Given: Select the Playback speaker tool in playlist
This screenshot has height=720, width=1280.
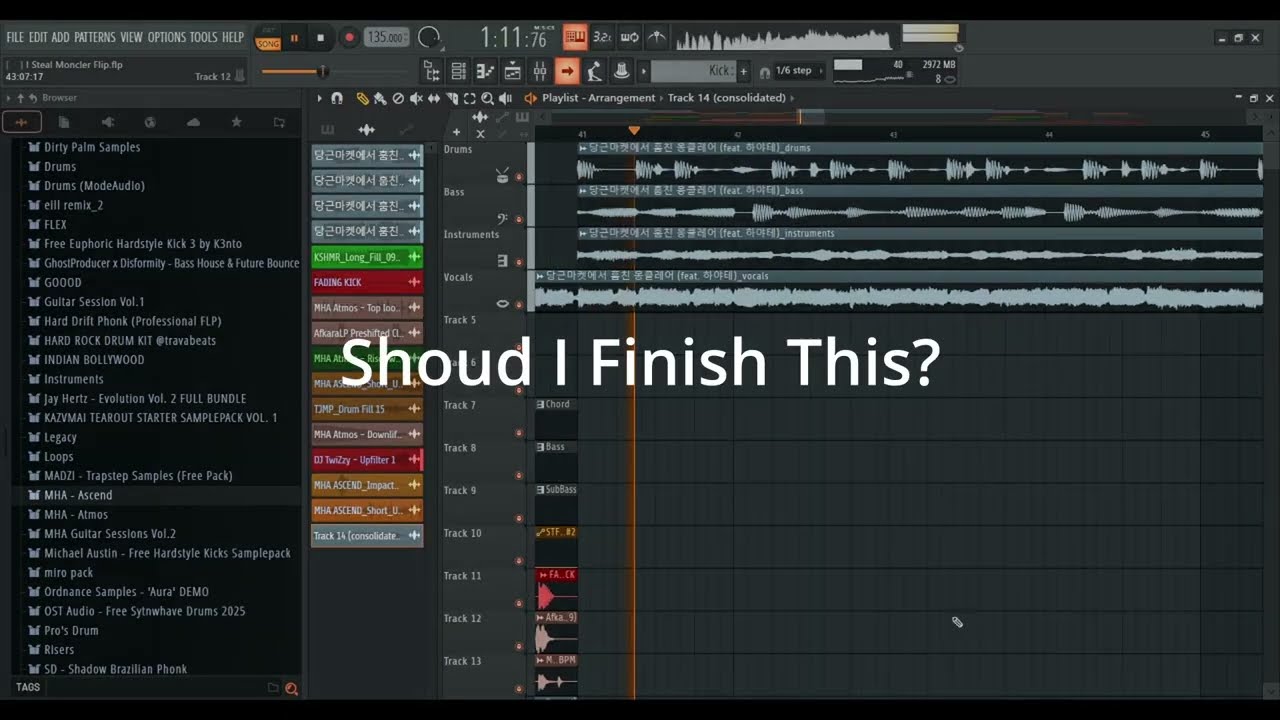Looking at the screenshot, I should [505, 98].
